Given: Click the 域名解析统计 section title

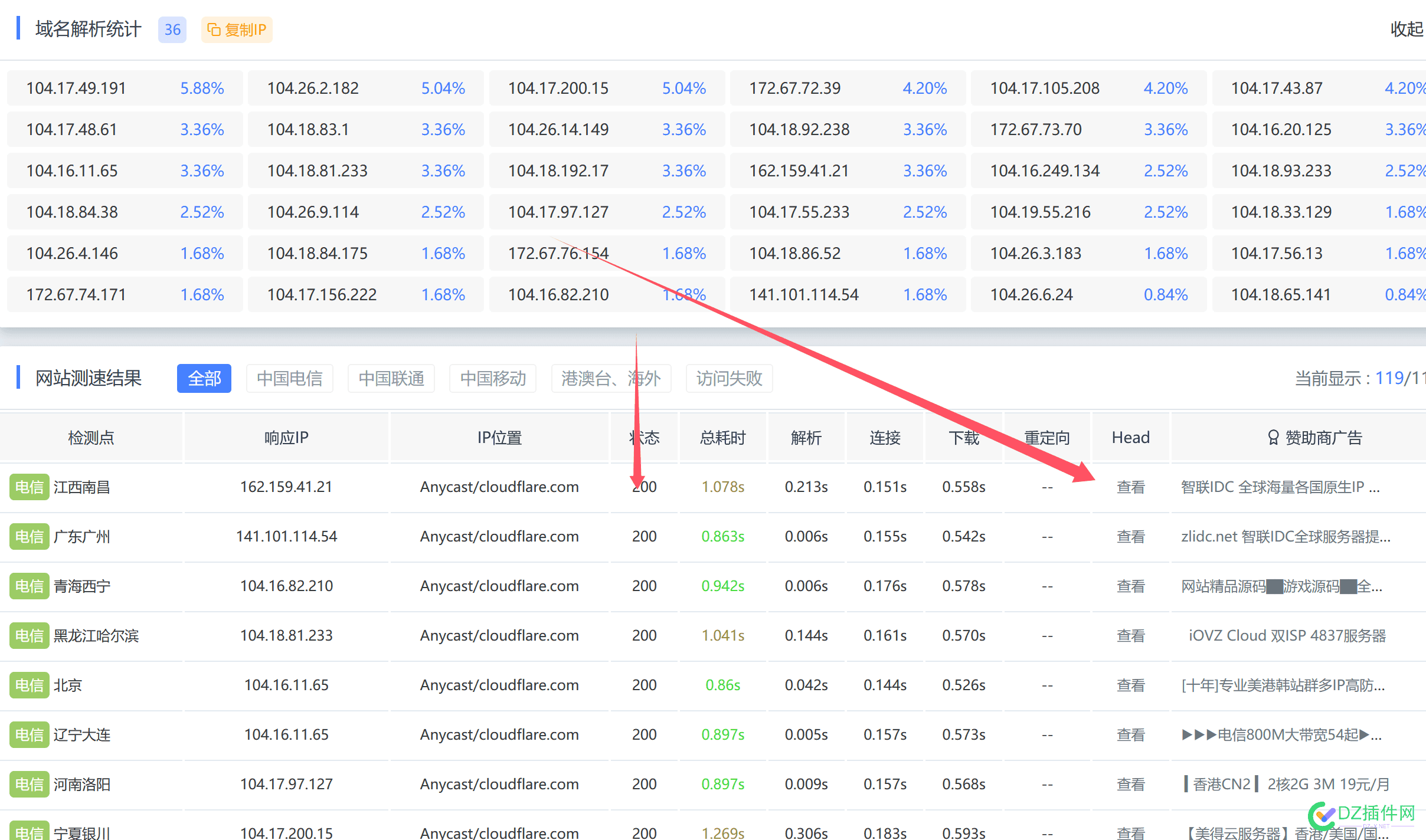Looking at the screenshot, I should [x=88, y=29].
